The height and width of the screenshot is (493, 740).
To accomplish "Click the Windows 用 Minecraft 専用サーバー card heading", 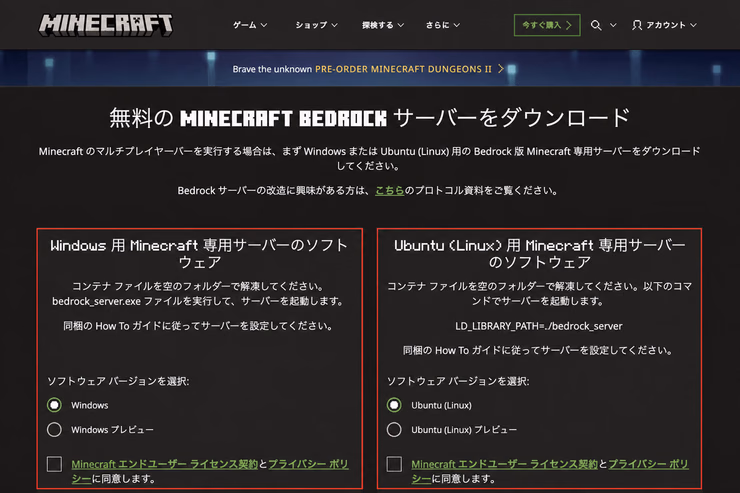I will 199,253.
